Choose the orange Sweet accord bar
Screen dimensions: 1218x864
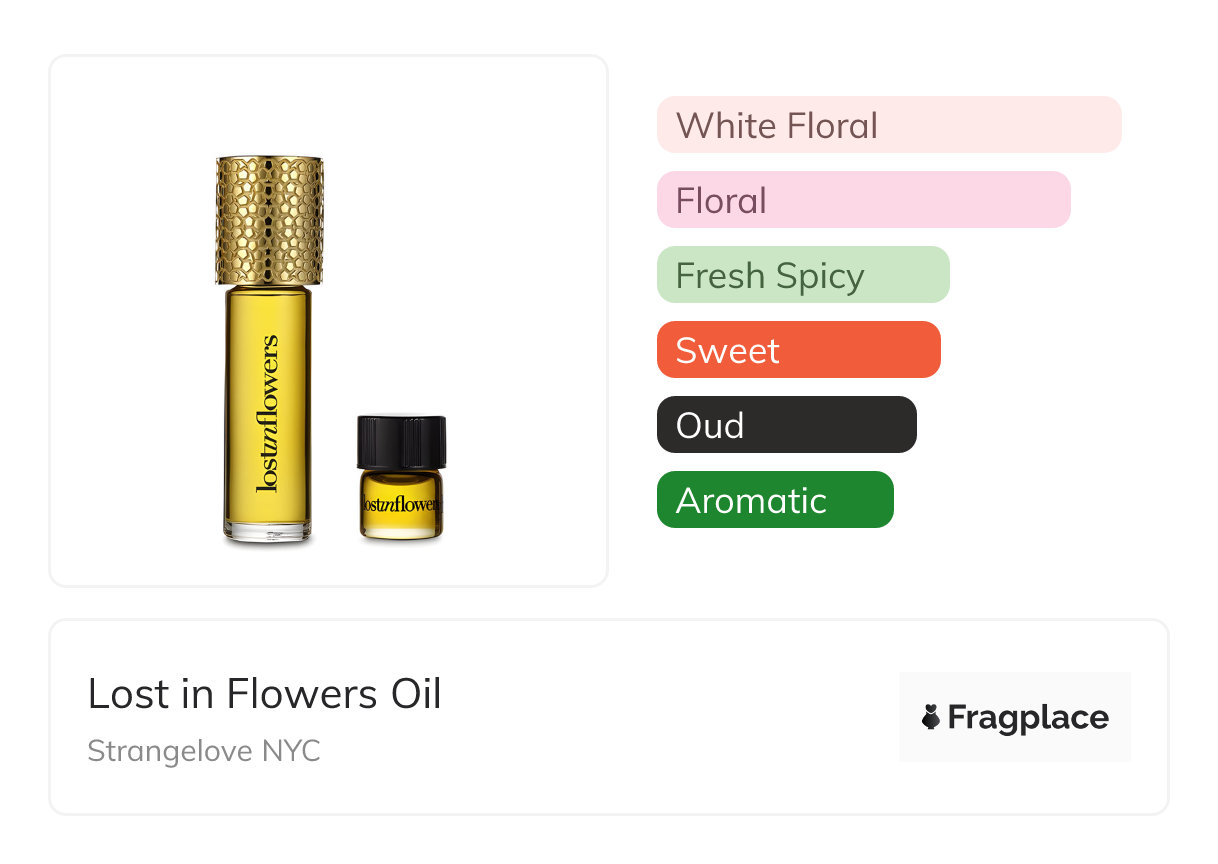[798, 350]
